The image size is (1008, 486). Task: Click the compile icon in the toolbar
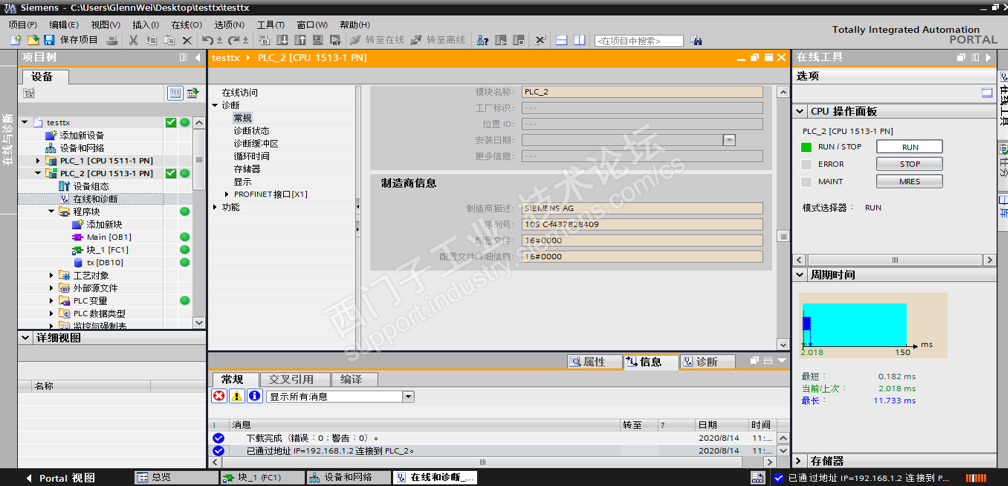pyautogui.click(x=264, y=40)
